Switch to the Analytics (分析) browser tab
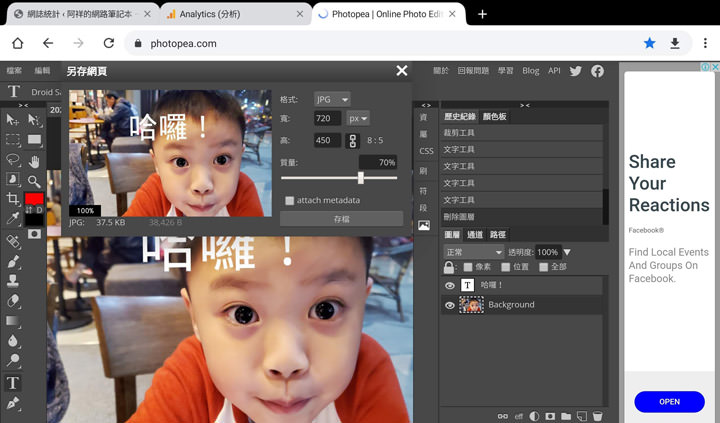 pos(236,14)
